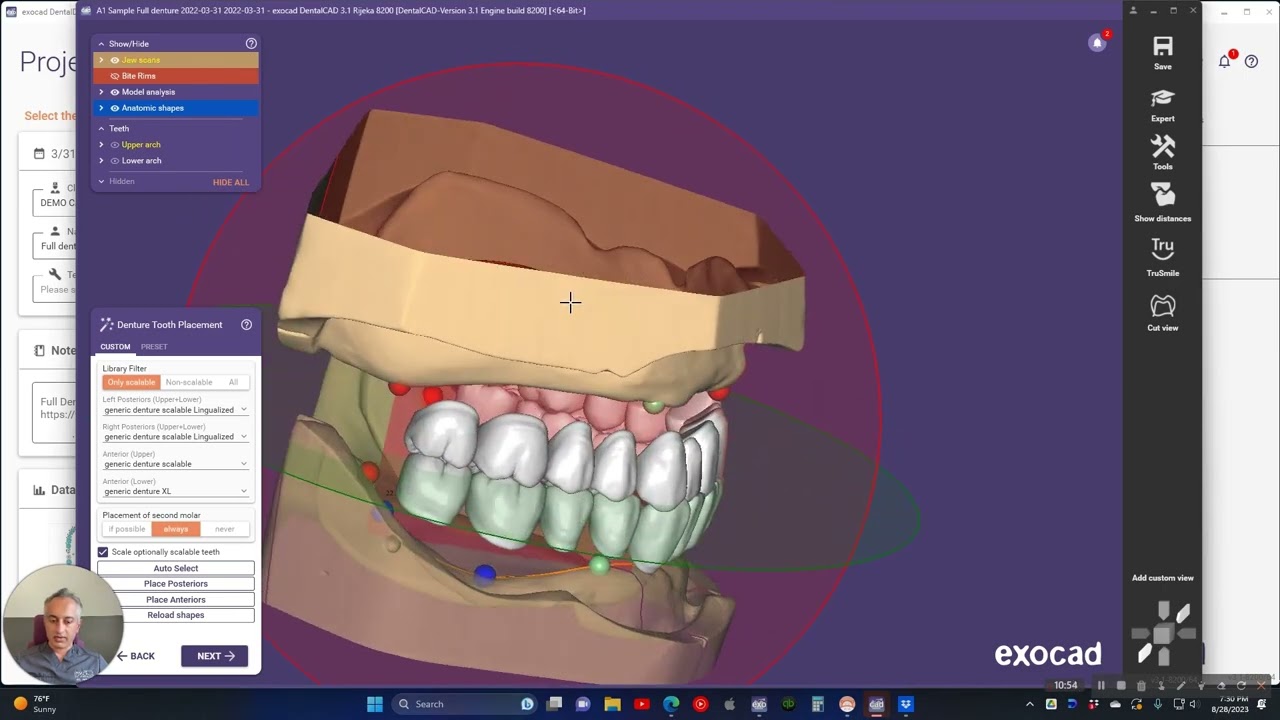The height and width of the screenshot is (720, 1280).
Task: Click background window help question icon
Action: (1251, 62)
